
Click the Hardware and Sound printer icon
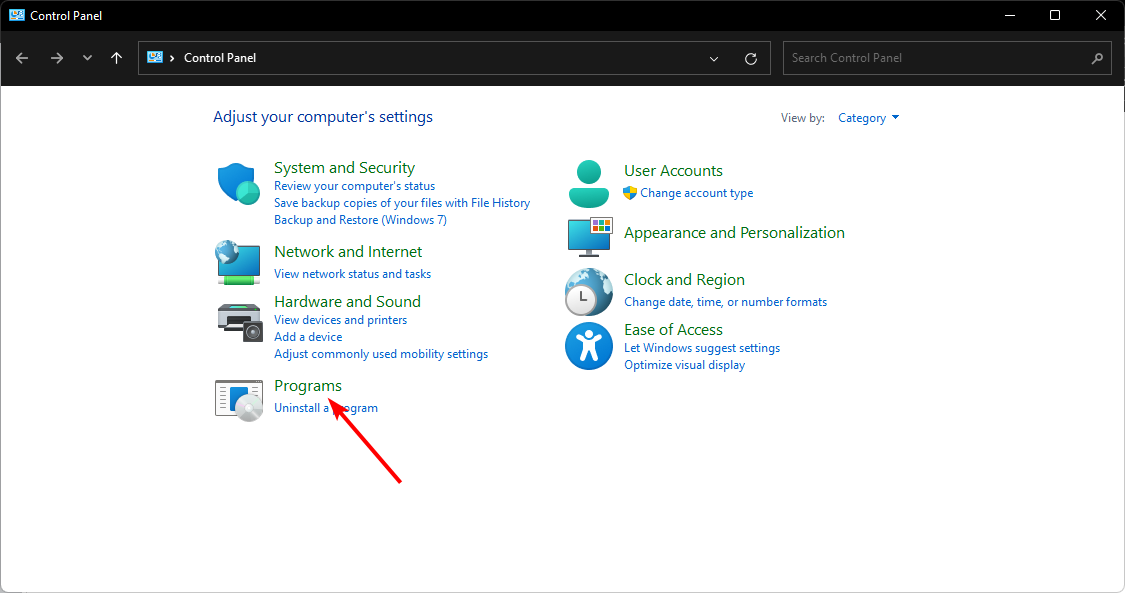(x=239, y=319)
